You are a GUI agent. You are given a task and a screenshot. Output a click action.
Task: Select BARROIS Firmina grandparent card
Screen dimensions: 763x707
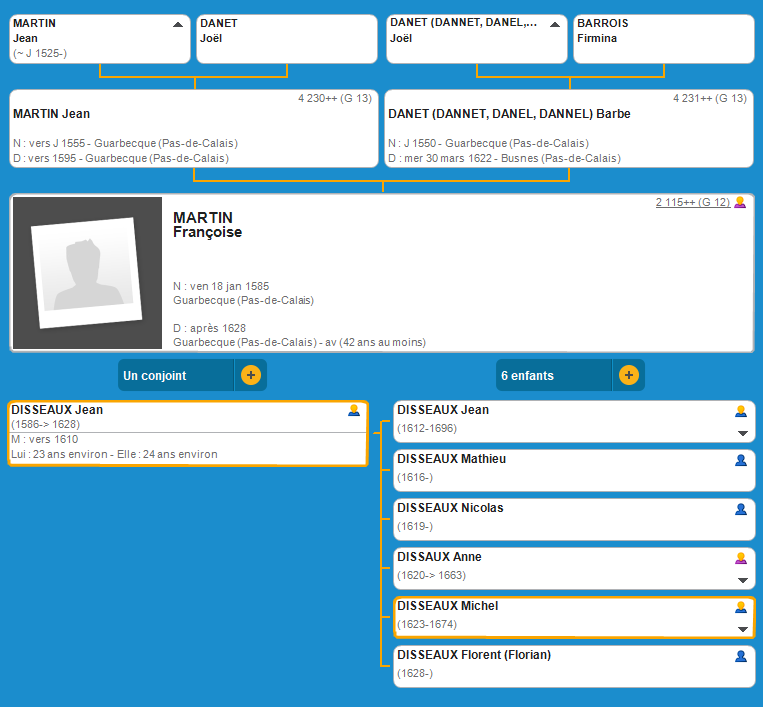tap(662, 38)
